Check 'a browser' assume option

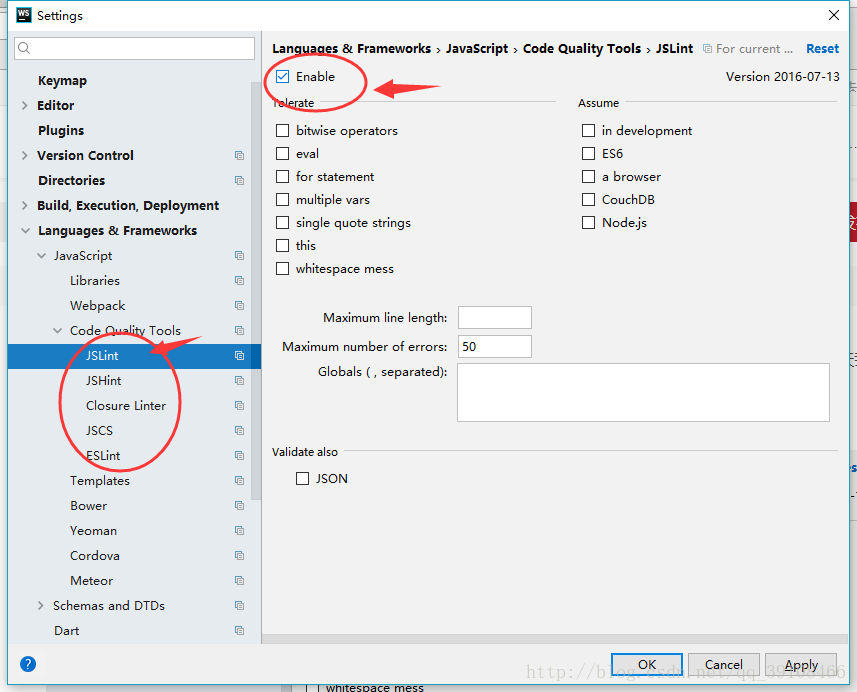pos(589,177)
